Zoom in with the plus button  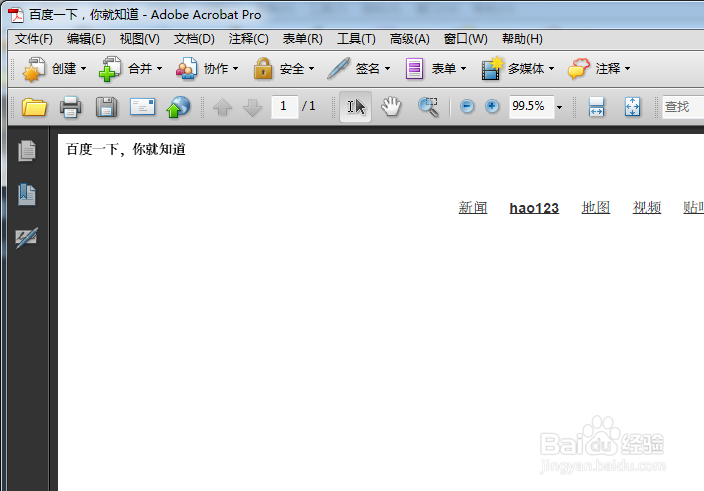pyautogui.click(x=492, y=106)
